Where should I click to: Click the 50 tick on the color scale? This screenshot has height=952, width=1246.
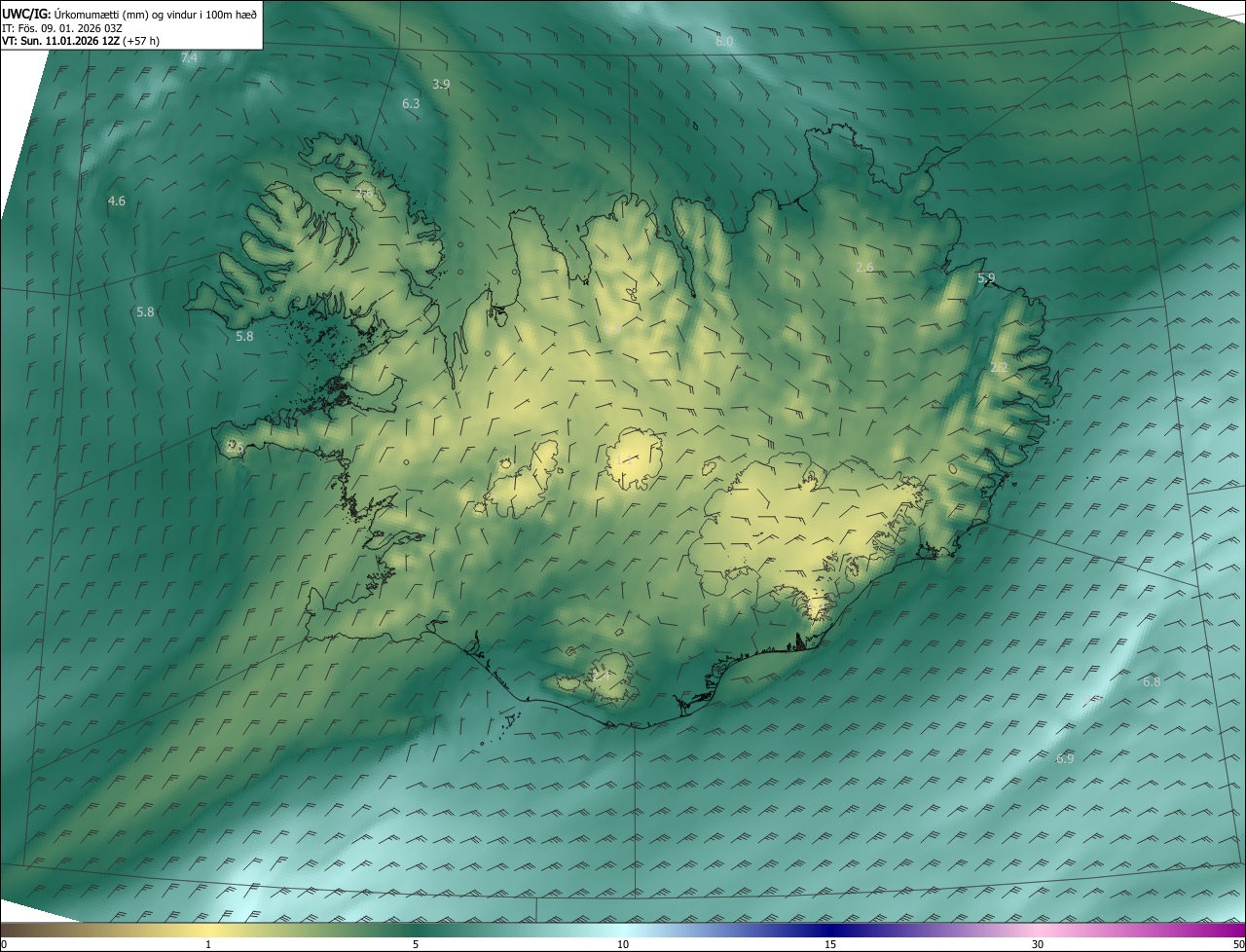pyautogui.click(x=1238, y=945)
